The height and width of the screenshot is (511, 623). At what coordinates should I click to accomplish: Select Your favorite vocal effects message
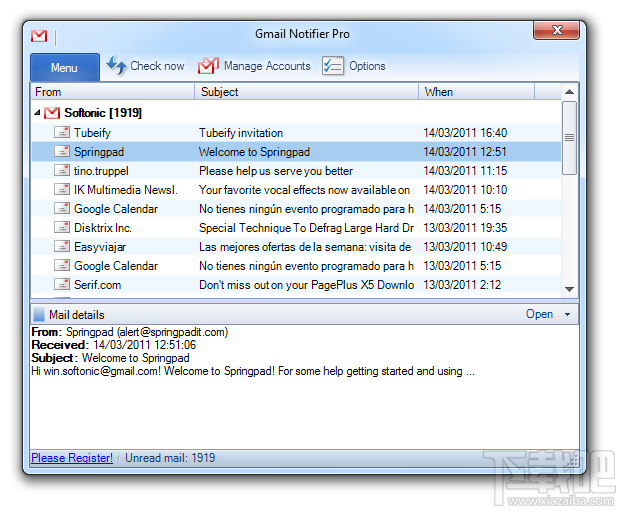(304, 190)
